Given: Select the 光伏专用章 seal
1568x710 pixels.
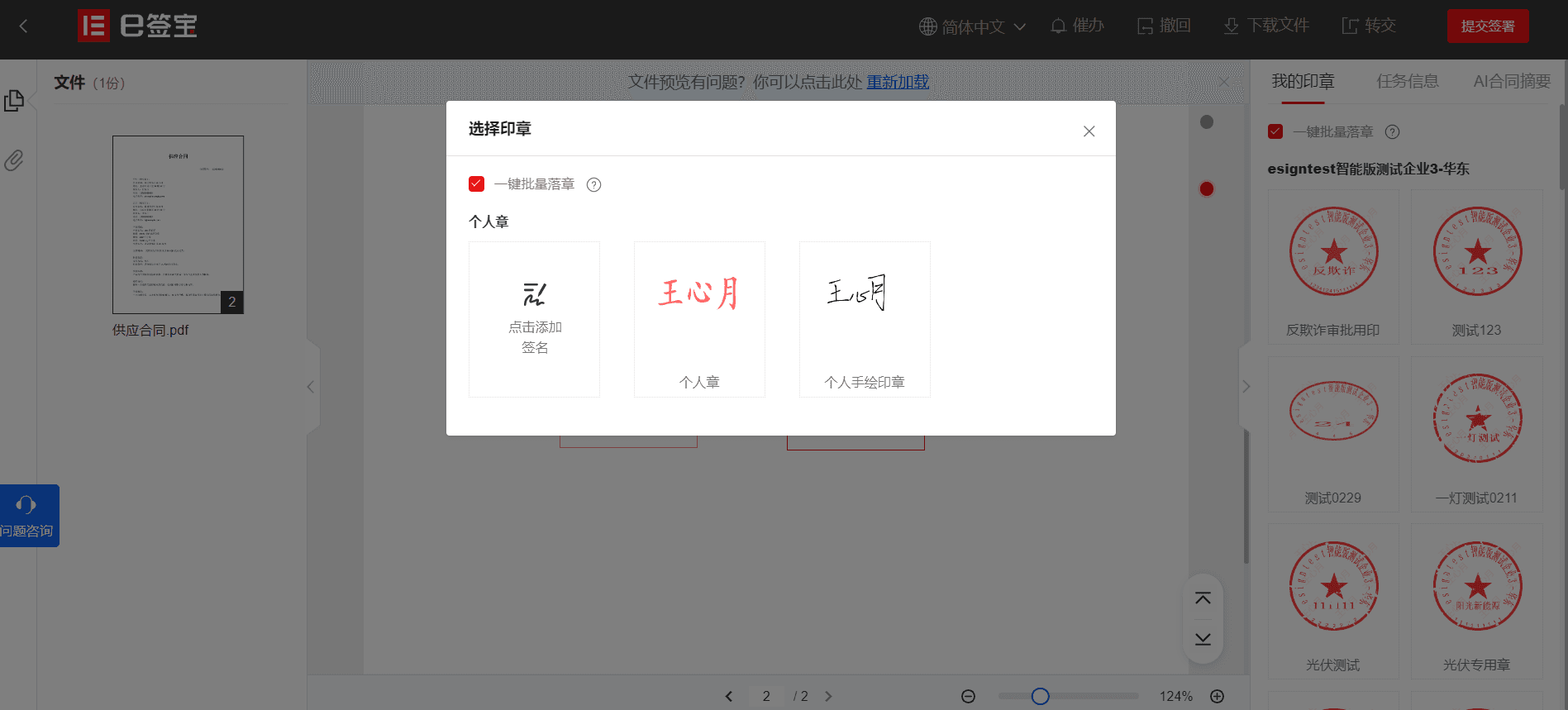Looking at the screenshot, I should coord(1476,601).
